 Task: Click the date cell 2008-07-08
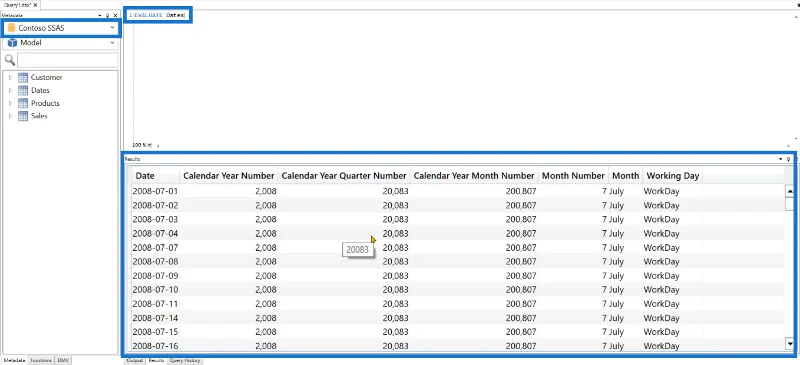click(x=155, y=261)
